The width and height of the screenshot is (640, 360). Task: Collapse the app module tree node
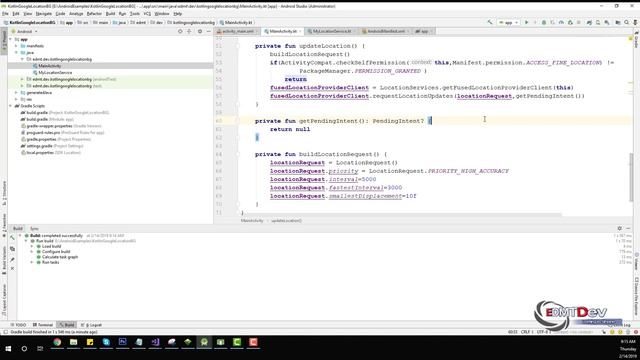tap(11, 39)
